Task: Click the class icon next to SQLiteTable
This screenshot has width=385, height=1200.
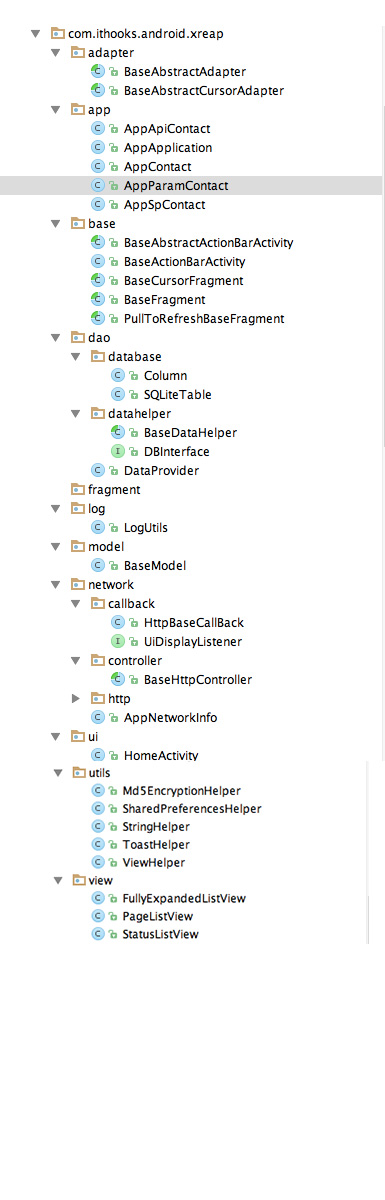Action: (x=118, y=395)
